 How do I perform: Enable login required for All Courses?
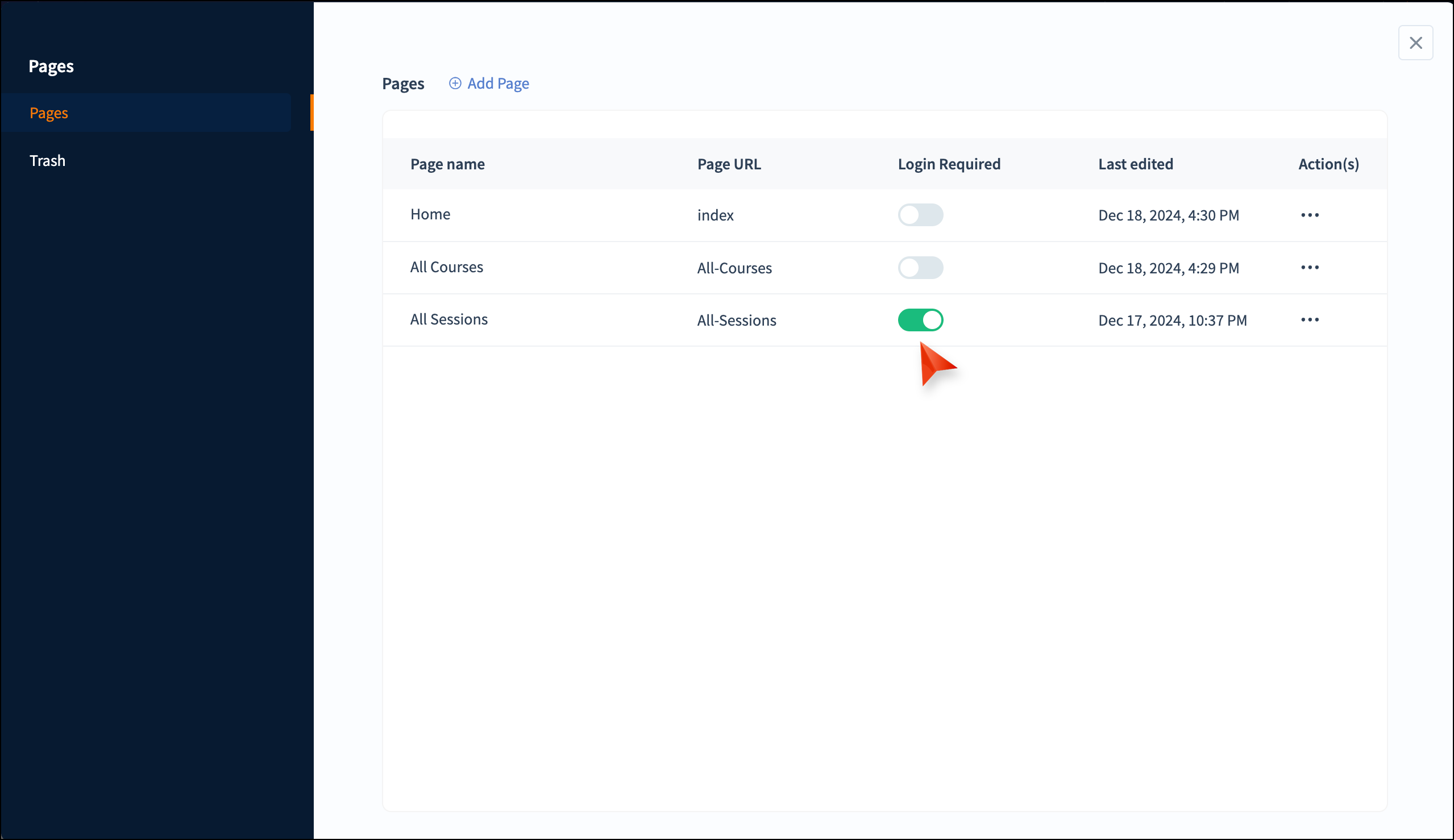[920, 268]
